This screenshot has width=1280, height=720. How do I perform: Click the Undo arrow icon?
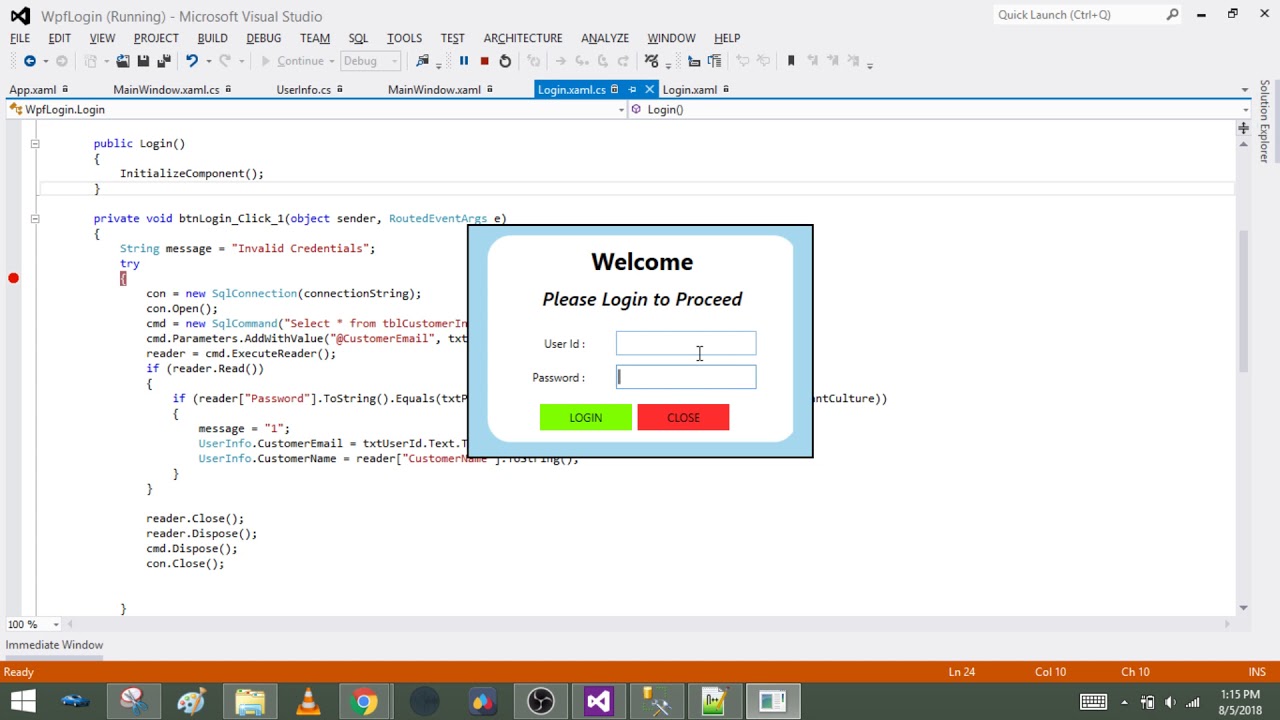tap(191, 61)
